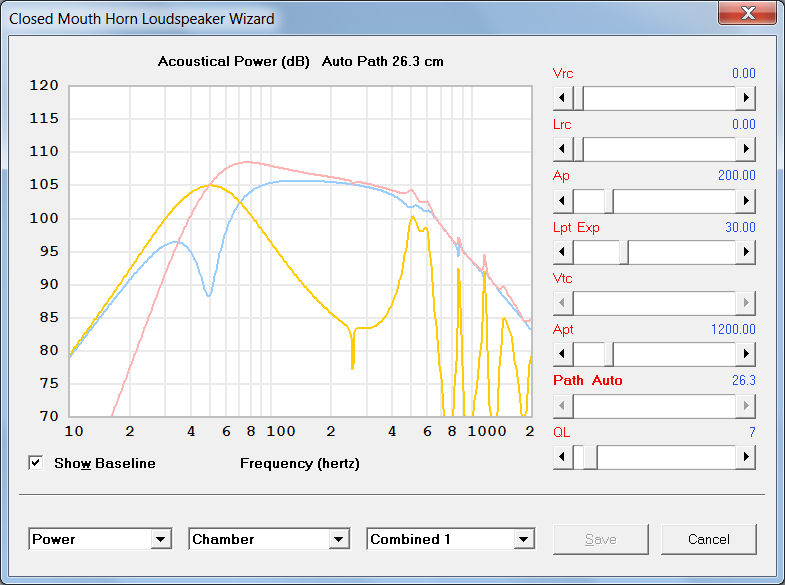Click the Vrc slider left arrow
This screenshot has width=785, height=585.
point(563,98)
